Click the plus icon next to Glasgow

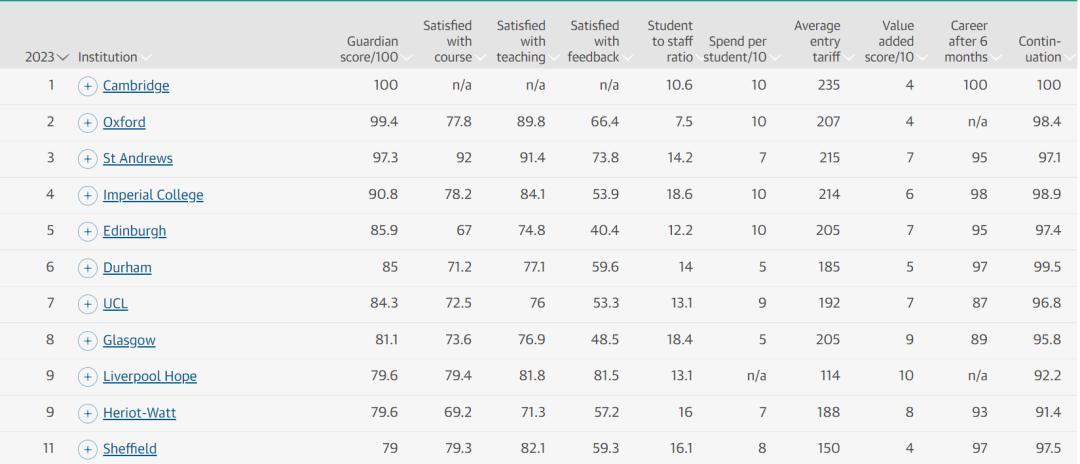coord(87,340)
